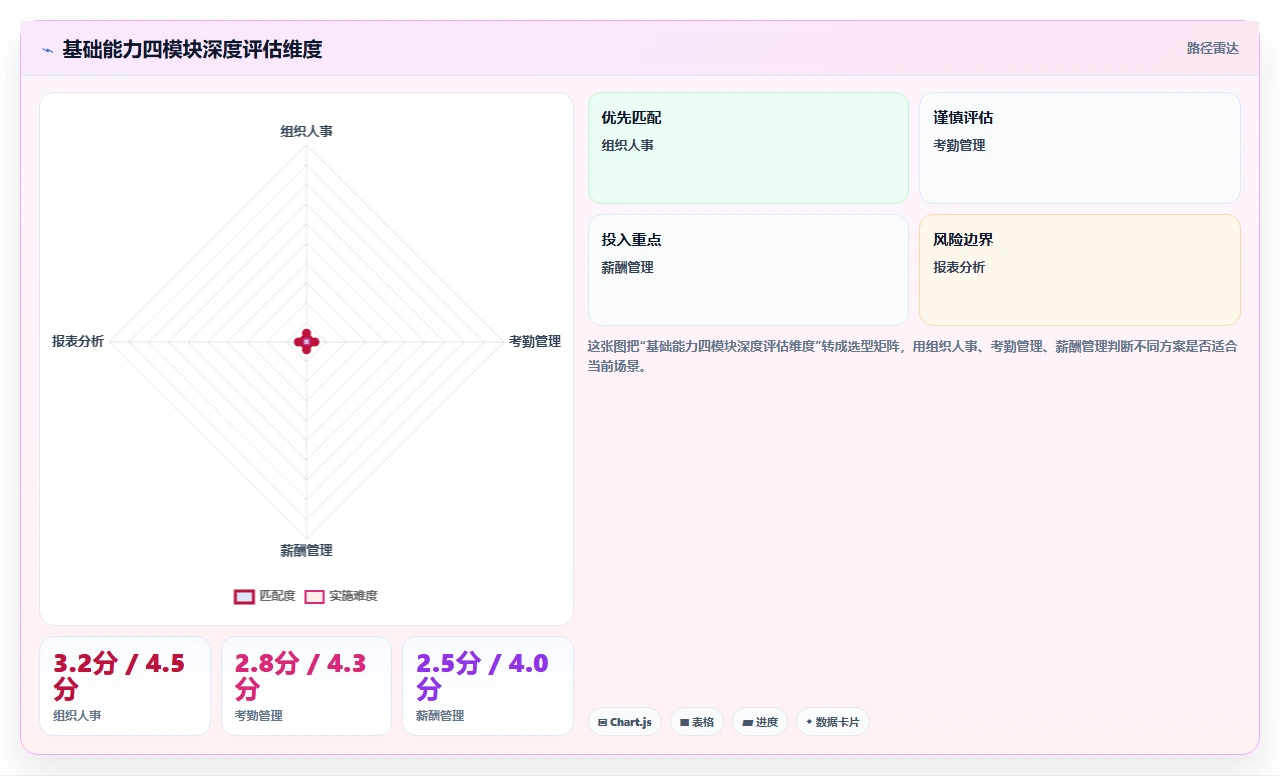Select the 2.5分 / 4.0分 score card
This screenshot has height=776, width=1280.
[x=488, y=686]
